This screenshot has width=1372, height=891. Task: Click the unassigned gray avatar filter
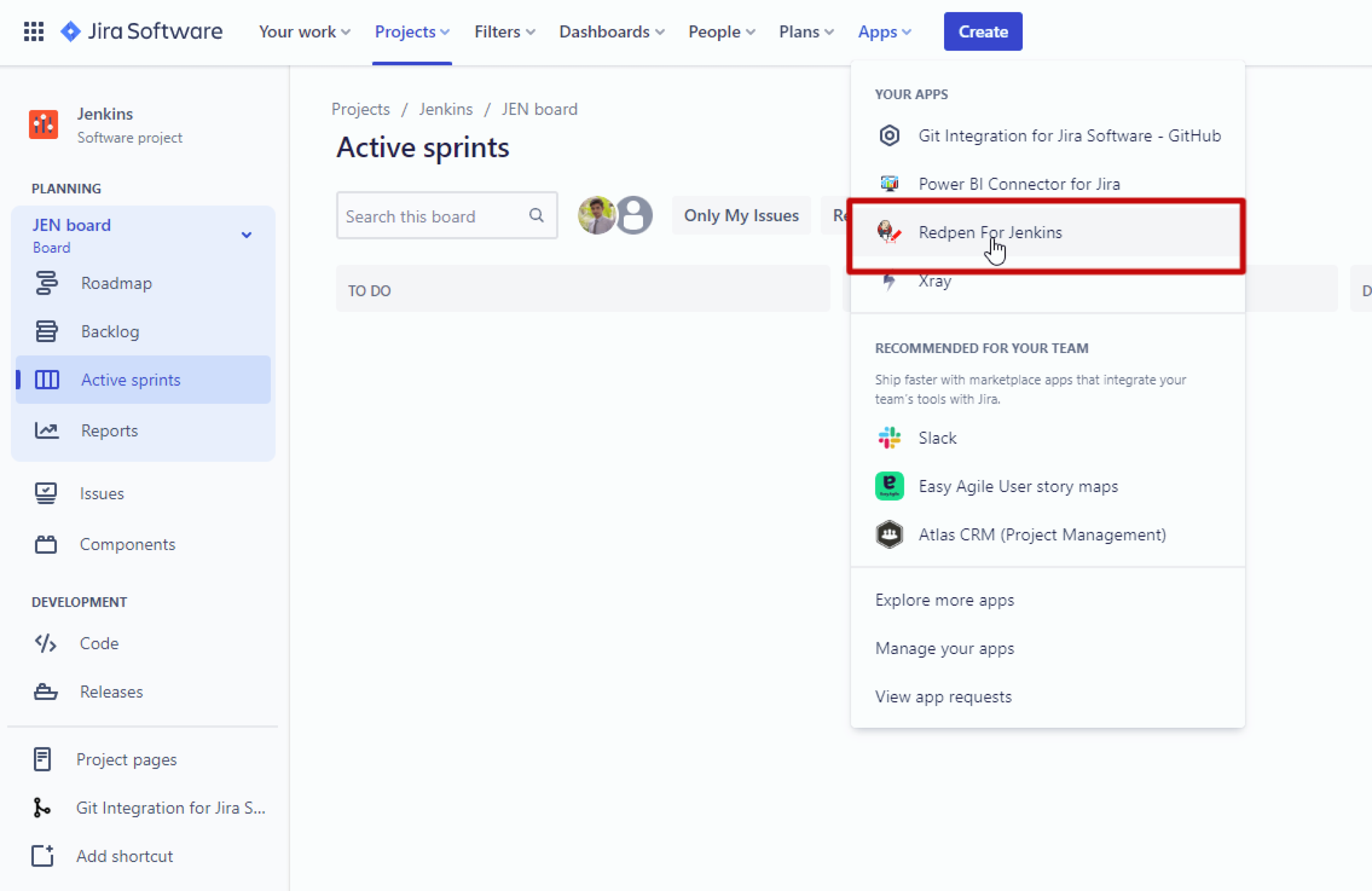(634, 215)
